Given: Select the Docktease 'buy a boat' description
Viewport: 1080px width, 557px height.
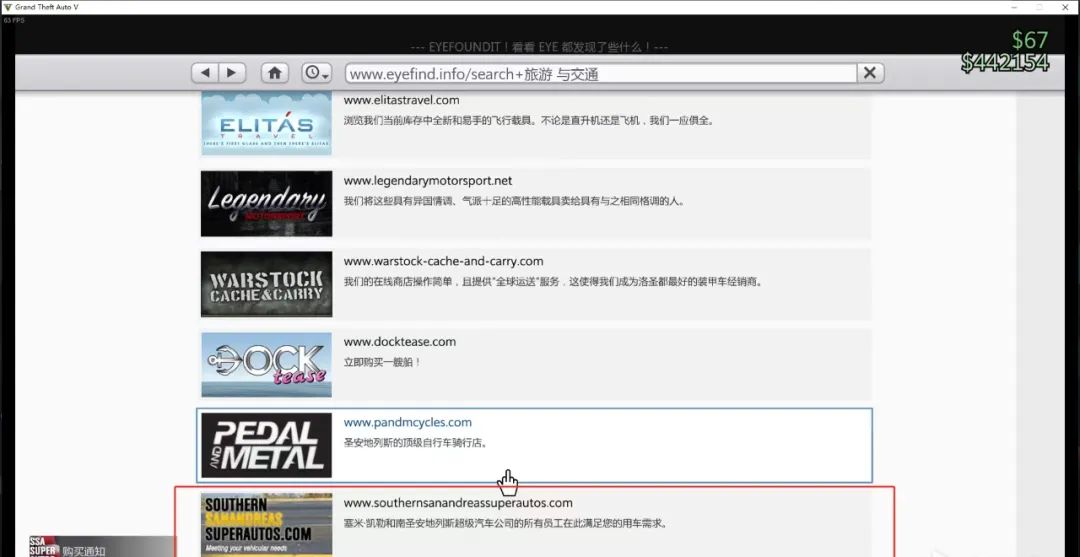Looking at the screenshot, I should point(382,362).
